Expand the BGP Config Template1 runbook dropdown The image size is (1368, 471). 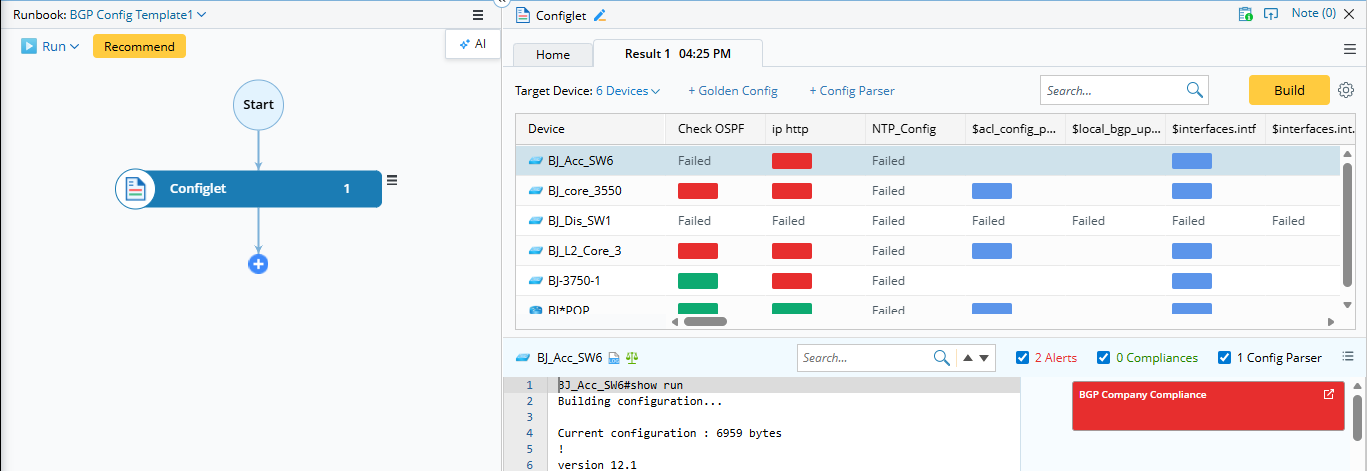click(x=138, y=15)
